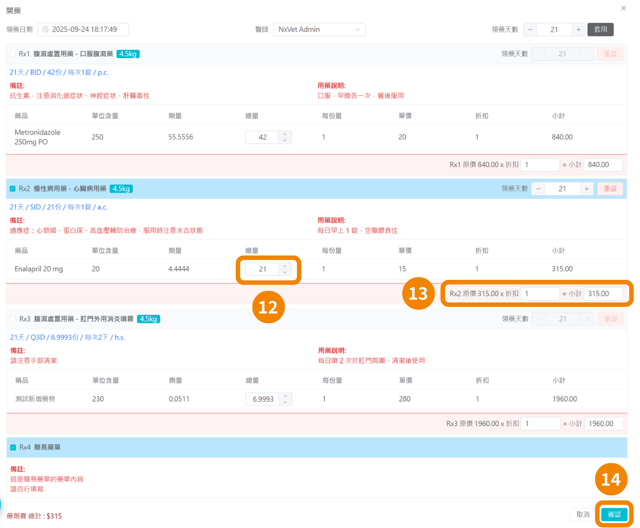Click the top days value field showing 21
Screen dimensions: 640x528
click(x=554, y=29)
